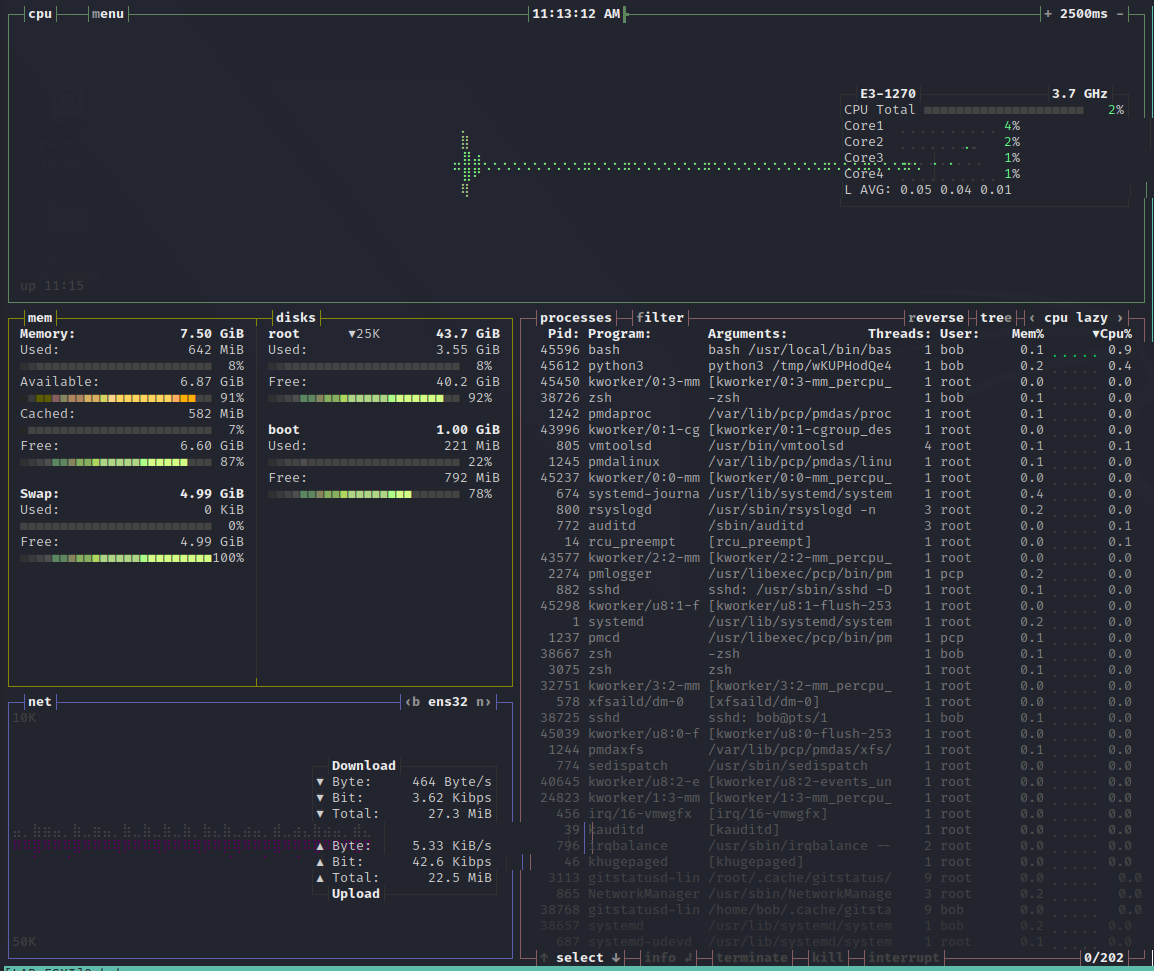Screen dimensions: 1154x971
Task: Click the Memory Available 91% bar
Action: tap(116, 398)
